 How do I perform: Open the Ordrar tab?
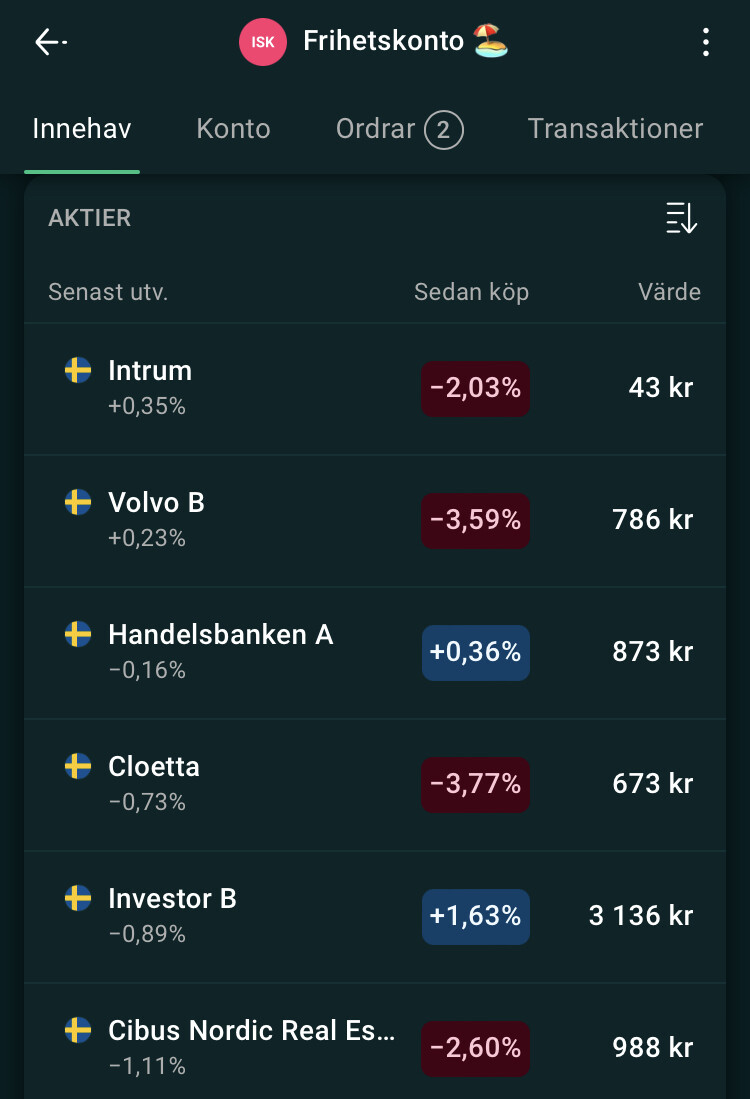pyautogui.click(x=399, y=129)
